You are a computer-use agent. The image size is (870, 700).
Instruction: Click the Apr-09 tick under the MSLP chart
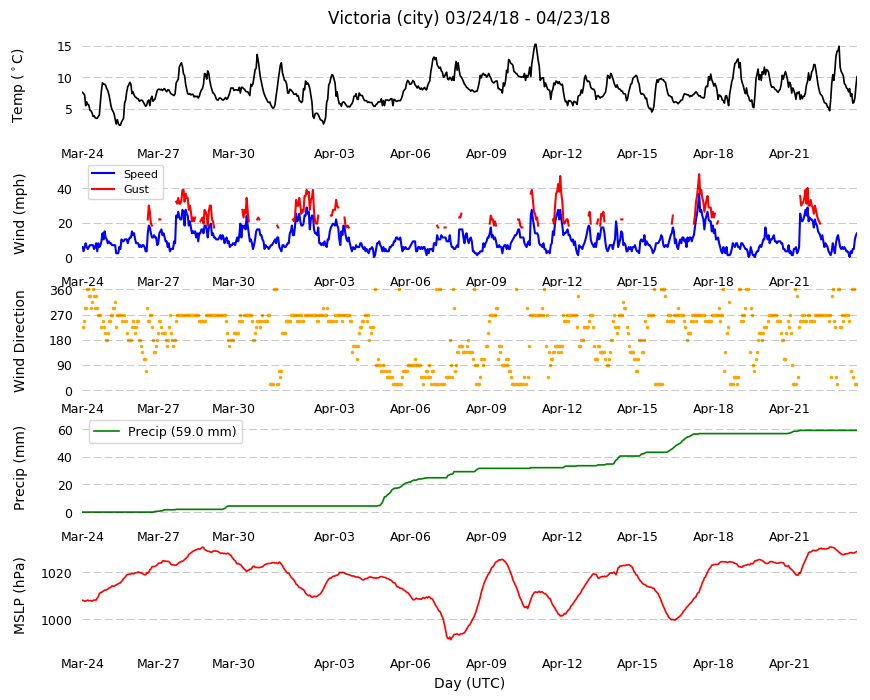pos(486,663)
